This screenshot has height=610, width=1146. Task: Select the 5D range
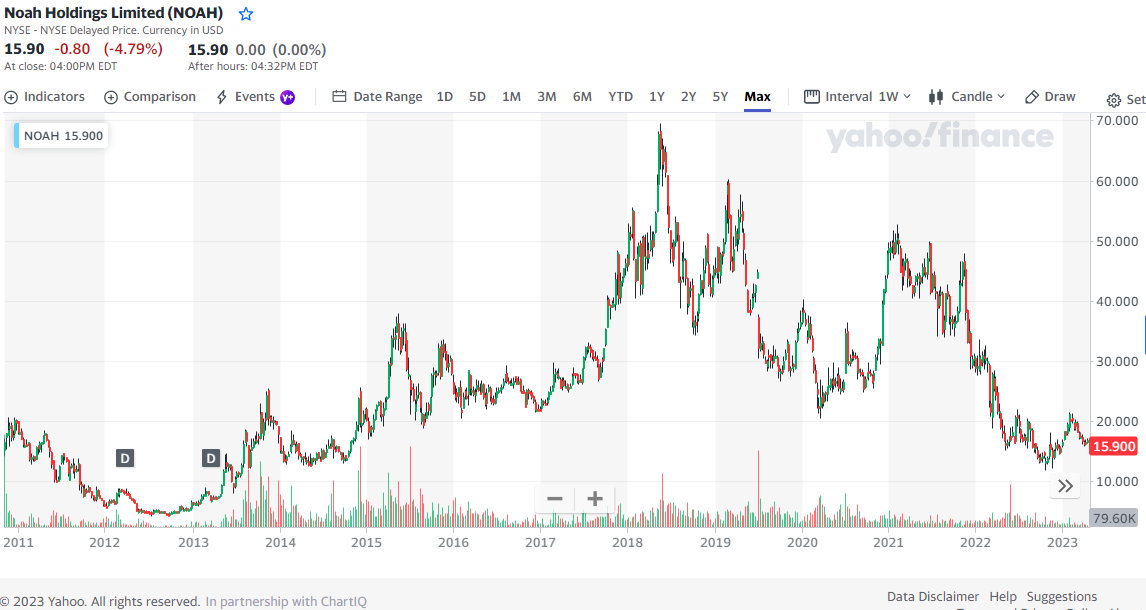(477, 96)
